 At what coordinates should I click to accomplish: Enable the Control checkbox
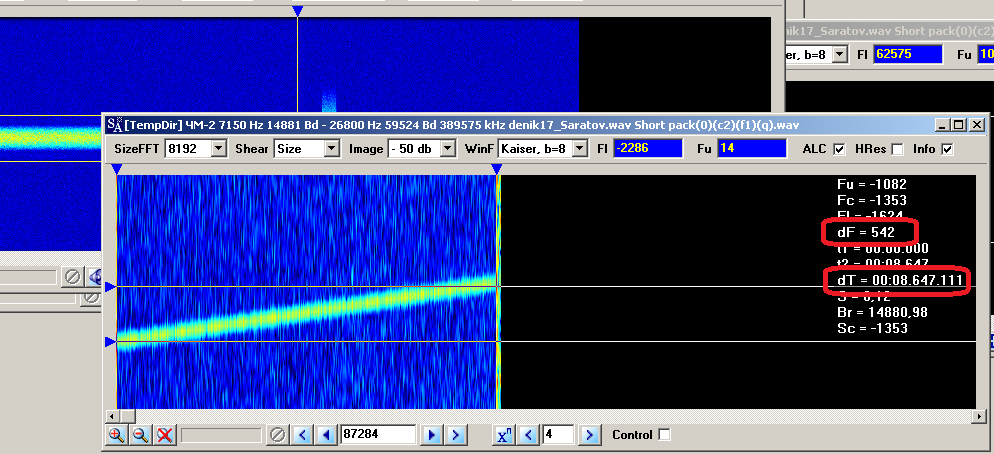point(664,435)
